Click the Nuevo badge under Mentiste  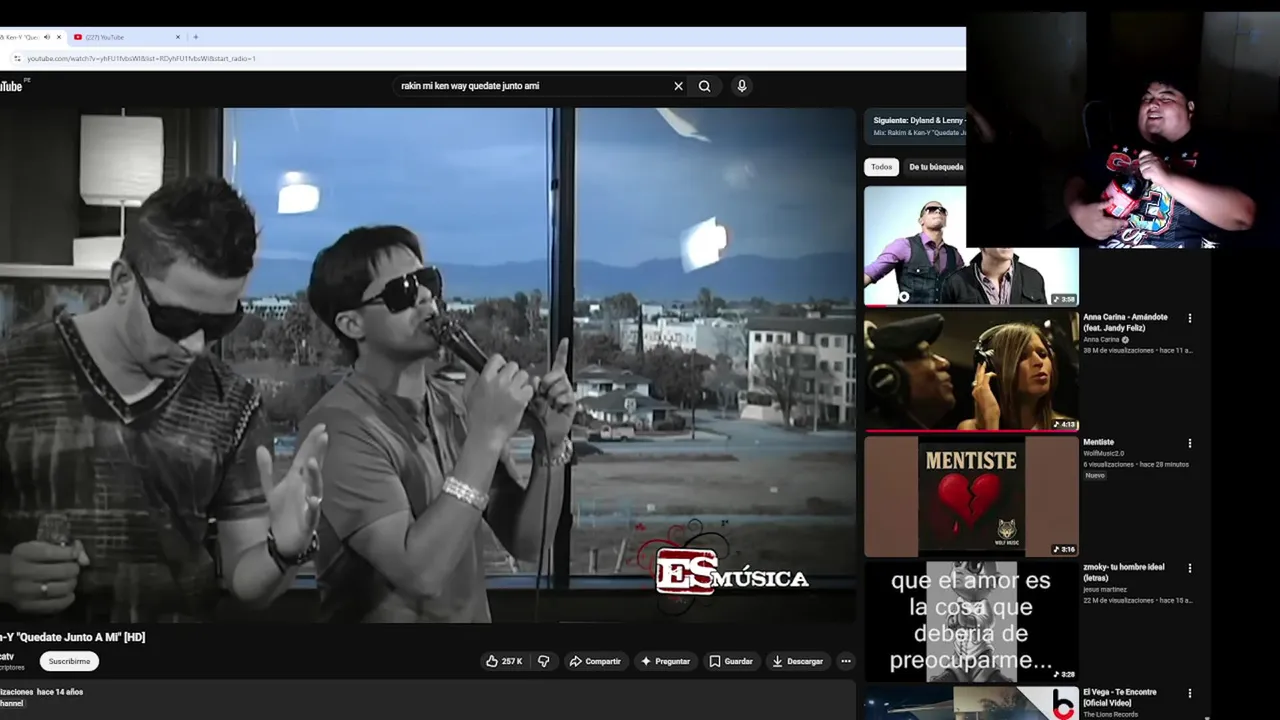(1095, 475)
